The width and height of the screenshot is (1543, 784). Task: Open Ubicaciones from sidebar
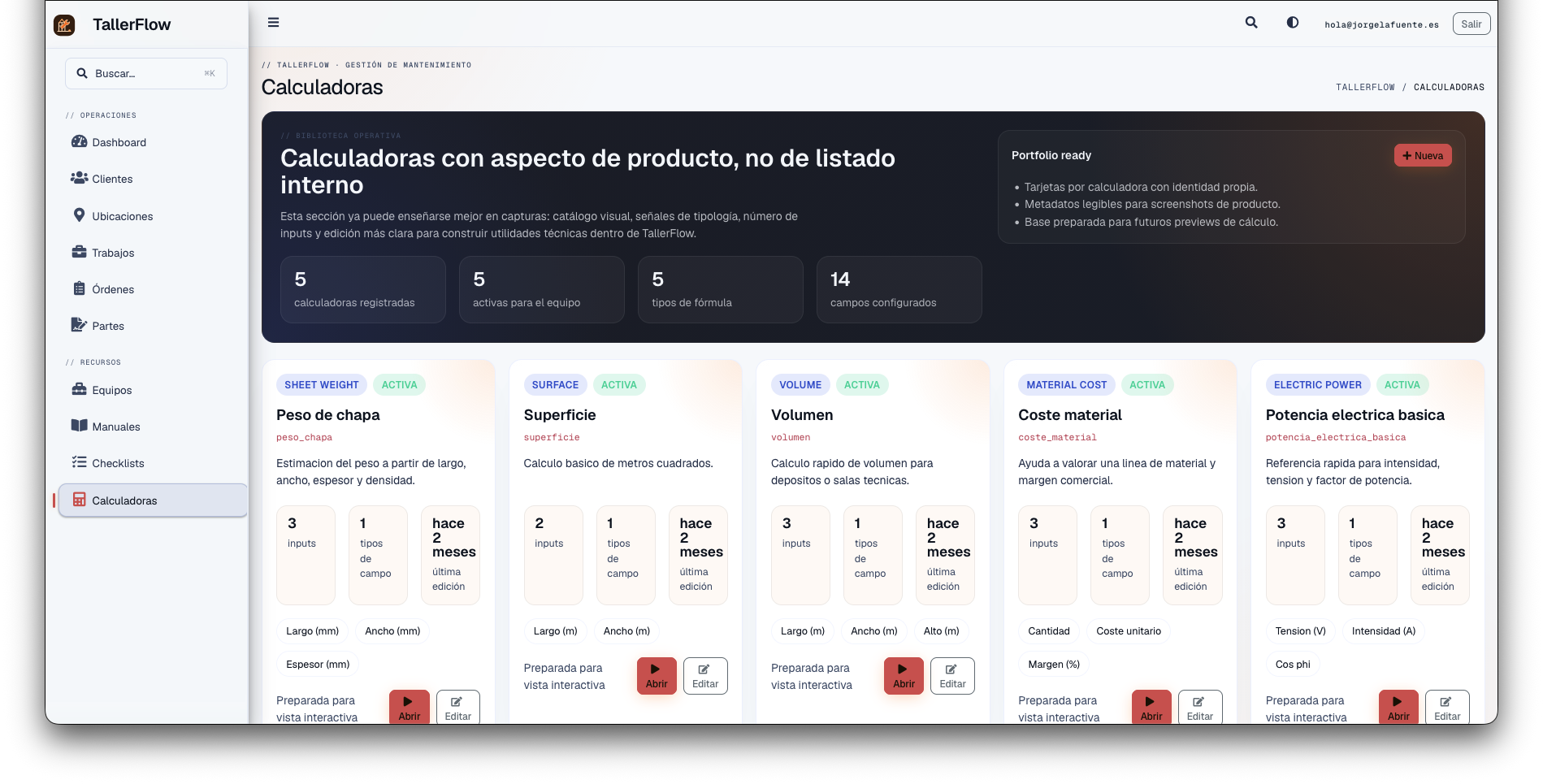[x=152, y=216]
